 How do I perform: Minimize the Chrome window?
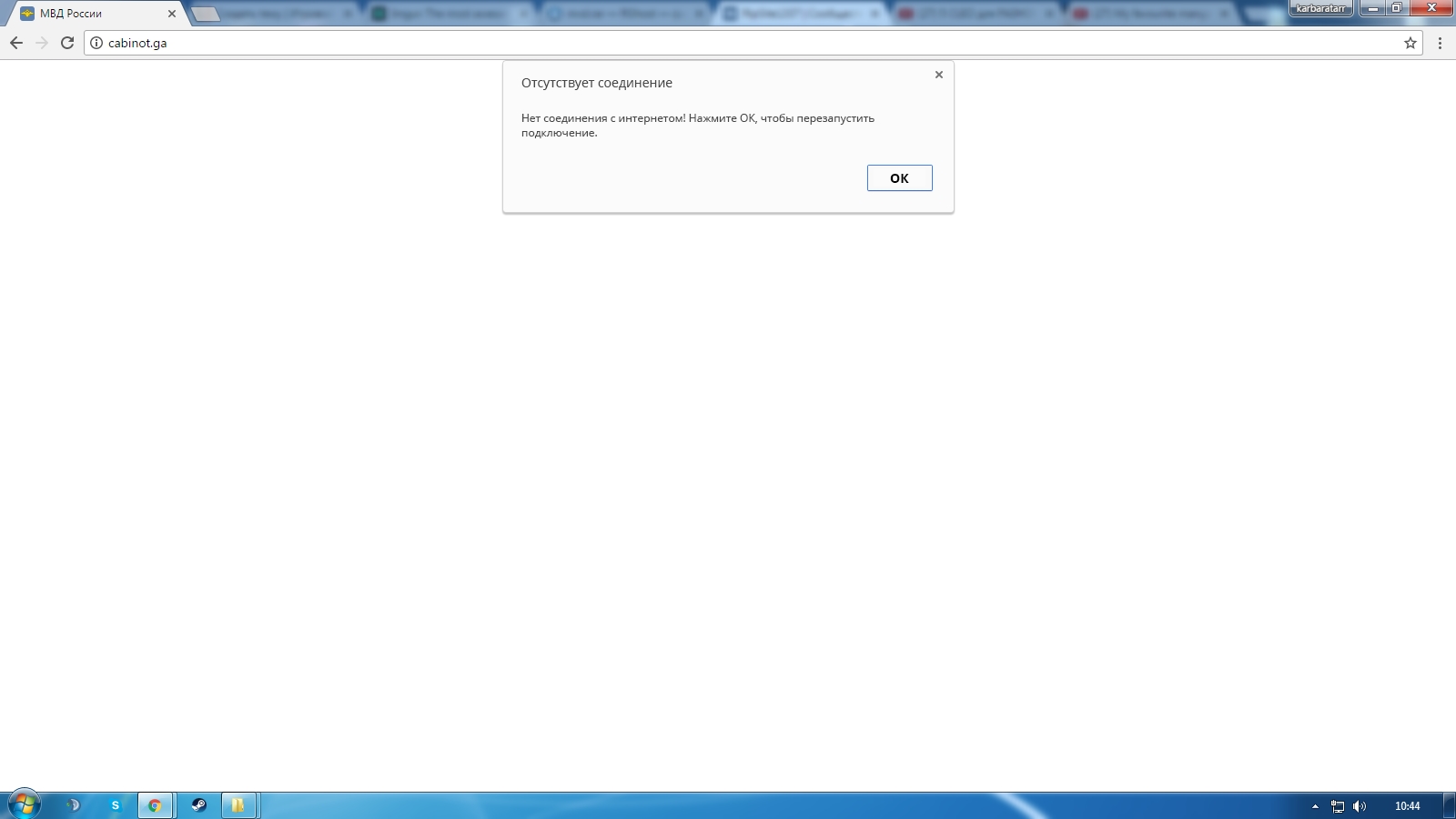(1372, 8)
